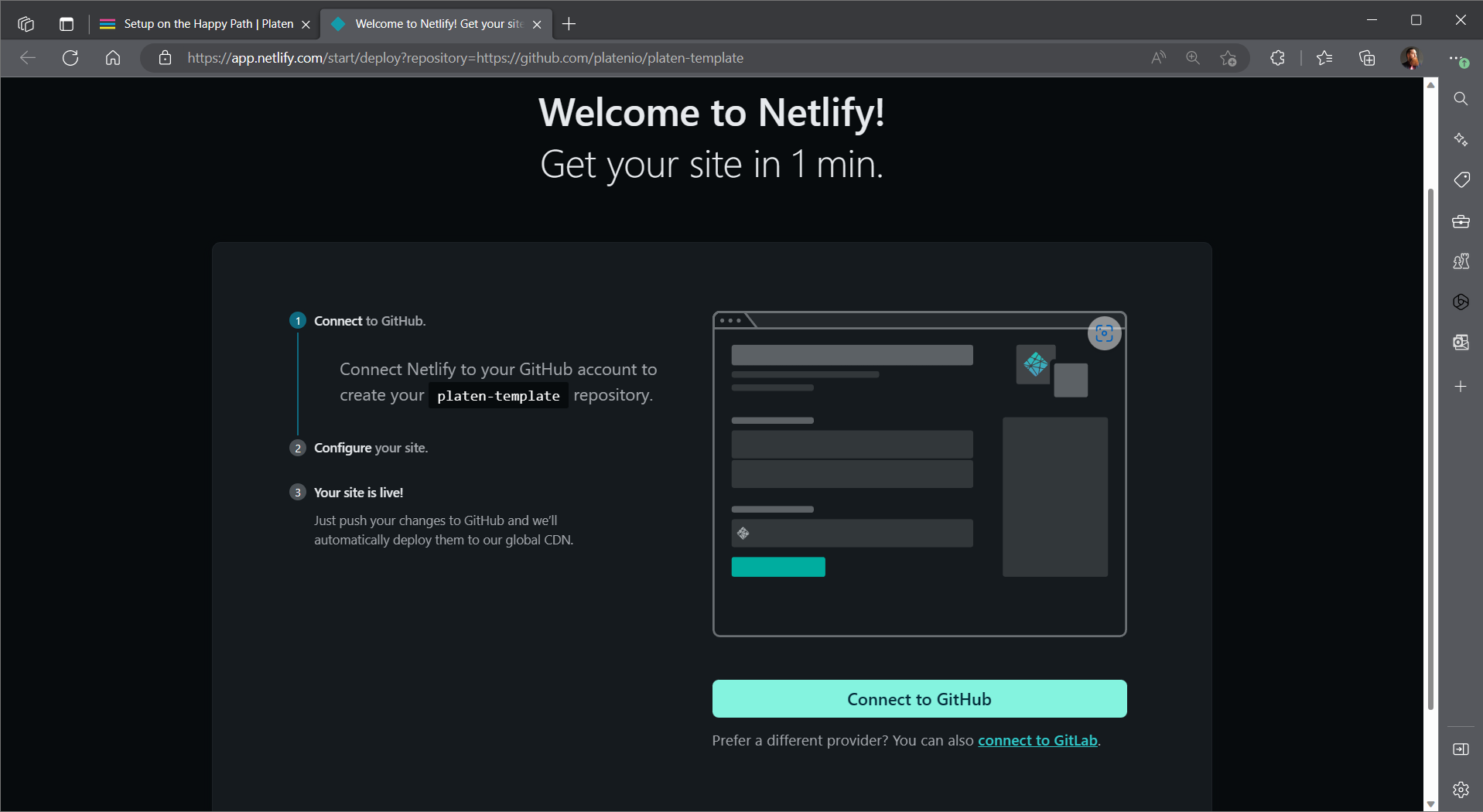
Task: Open the Collections panel
Action: 1367,58
